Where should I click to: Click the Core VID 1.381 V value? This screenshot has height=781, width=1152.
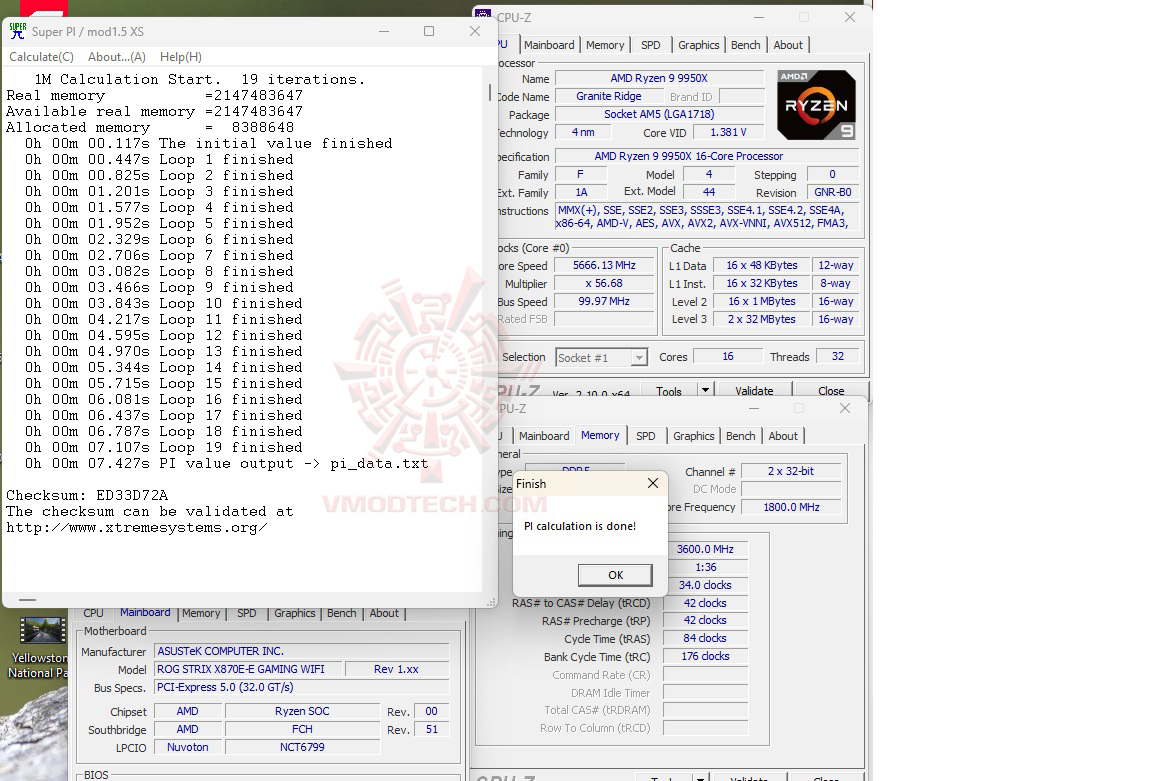pyautogui.click(x=728, y=132)
